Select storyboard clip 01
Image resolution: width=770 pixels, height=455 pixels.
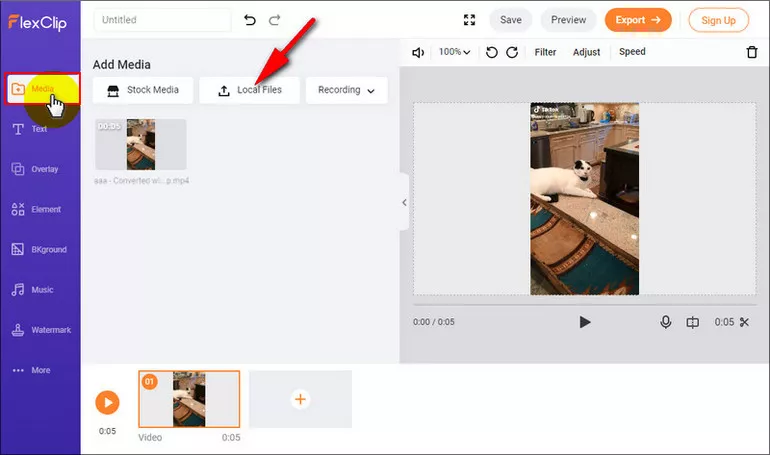pyautogui.click(x=189, y=399)
